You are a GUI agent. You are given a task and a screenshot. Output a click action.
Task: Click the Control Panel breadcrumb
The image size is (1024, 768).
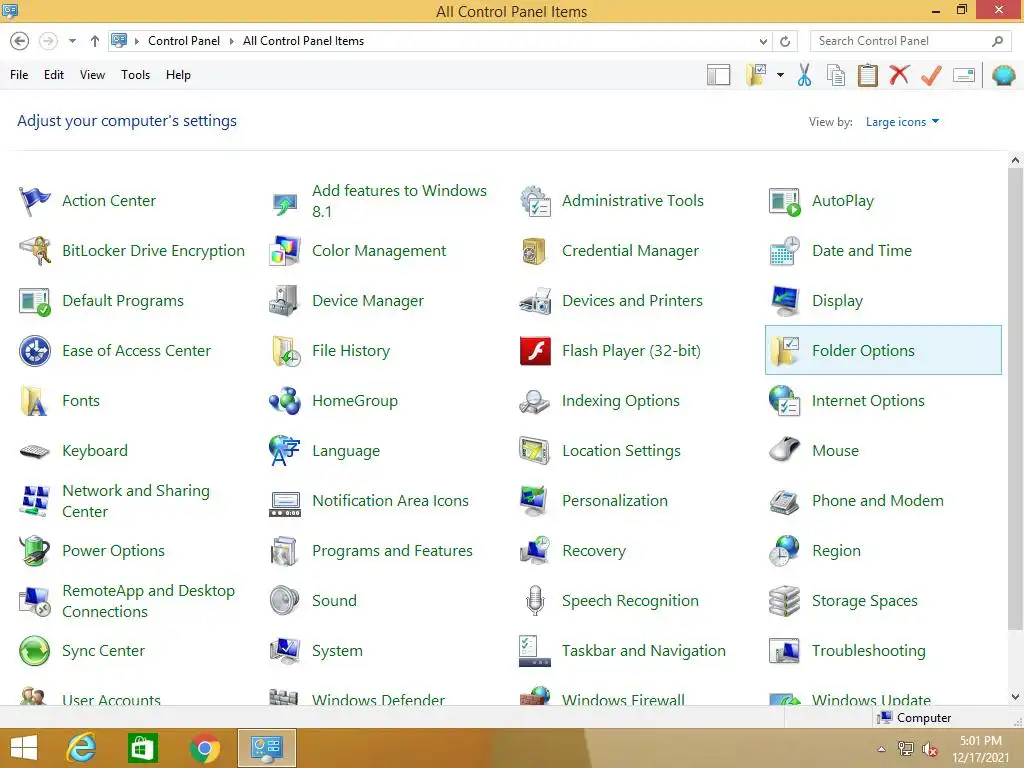[x=184, y=41]
